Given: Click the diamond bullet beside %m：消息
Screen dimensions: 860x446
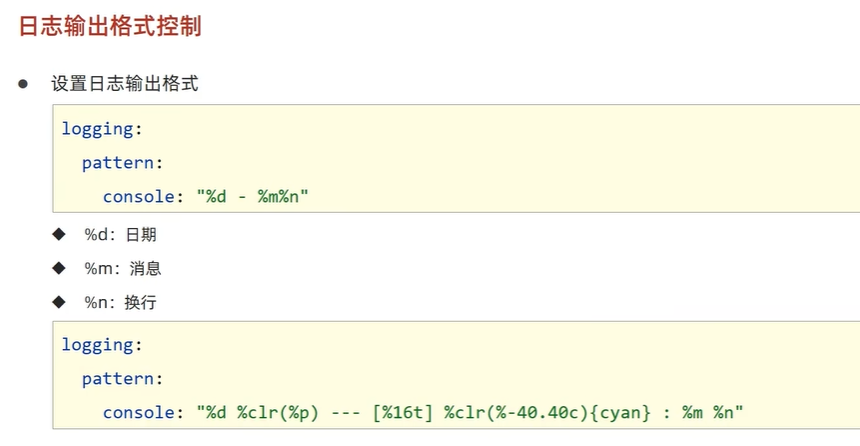Looking at the screenshot, I should click(58, 268).
